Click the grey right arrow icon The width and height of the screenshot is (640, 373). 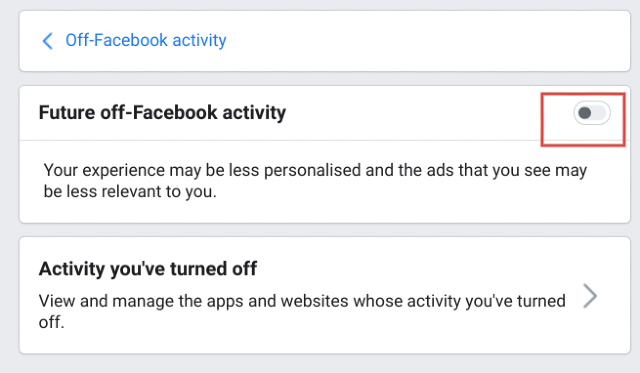590,296
